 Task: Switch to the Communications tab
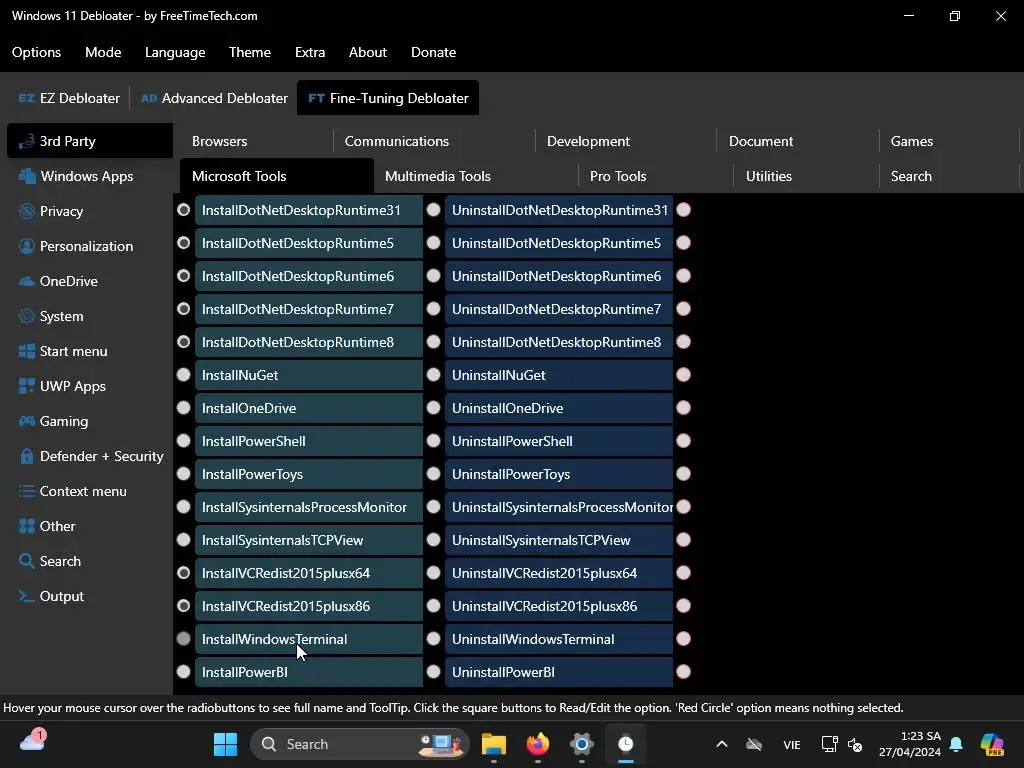click(x=434, y=141)
